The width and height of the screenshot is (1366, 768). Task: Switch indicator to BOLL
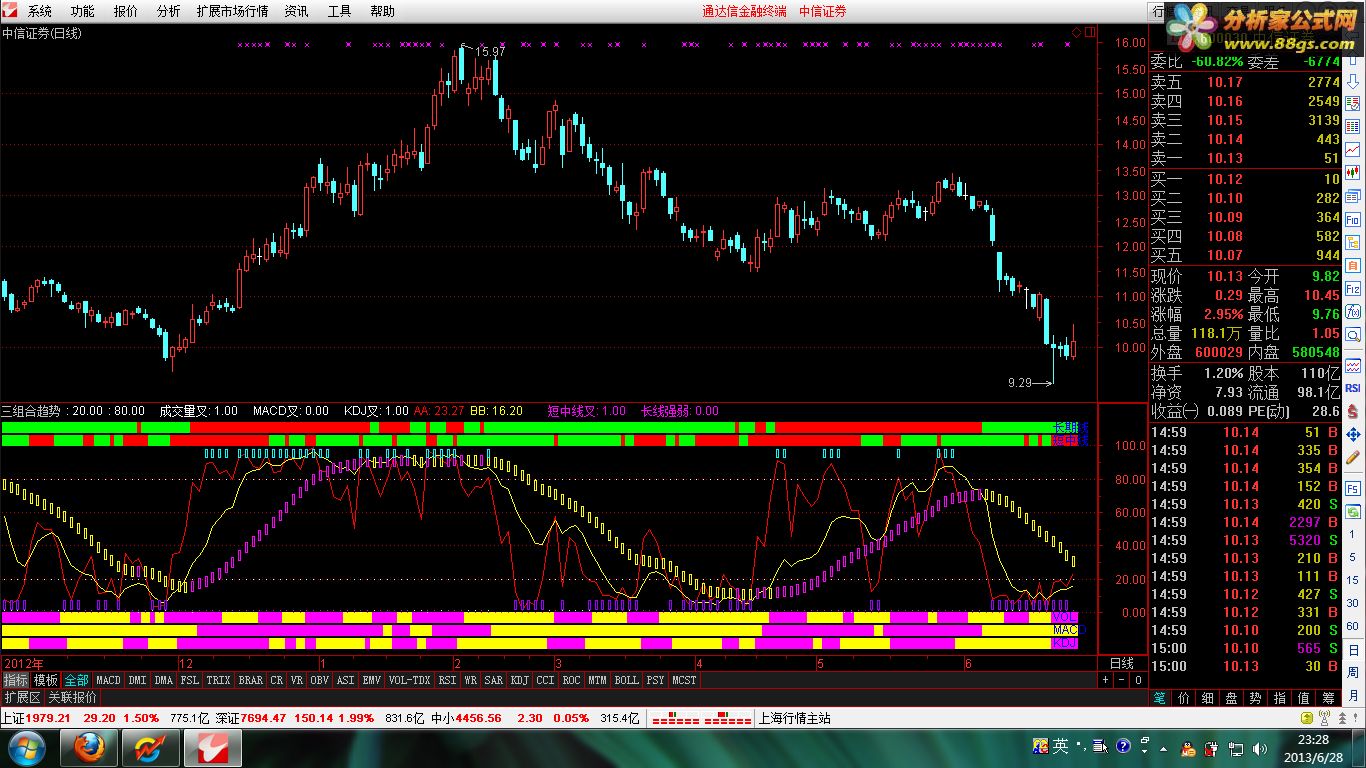coord(626,680)
